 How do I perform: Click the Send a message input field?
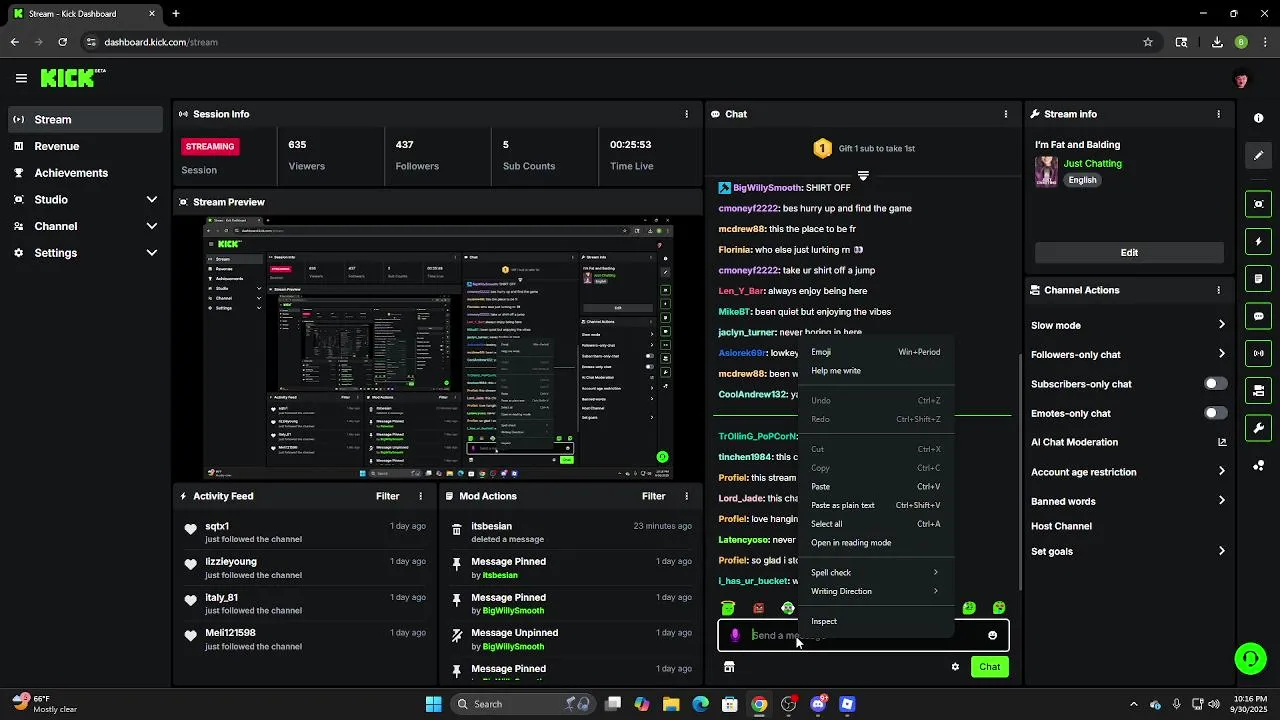pos(863,635)
